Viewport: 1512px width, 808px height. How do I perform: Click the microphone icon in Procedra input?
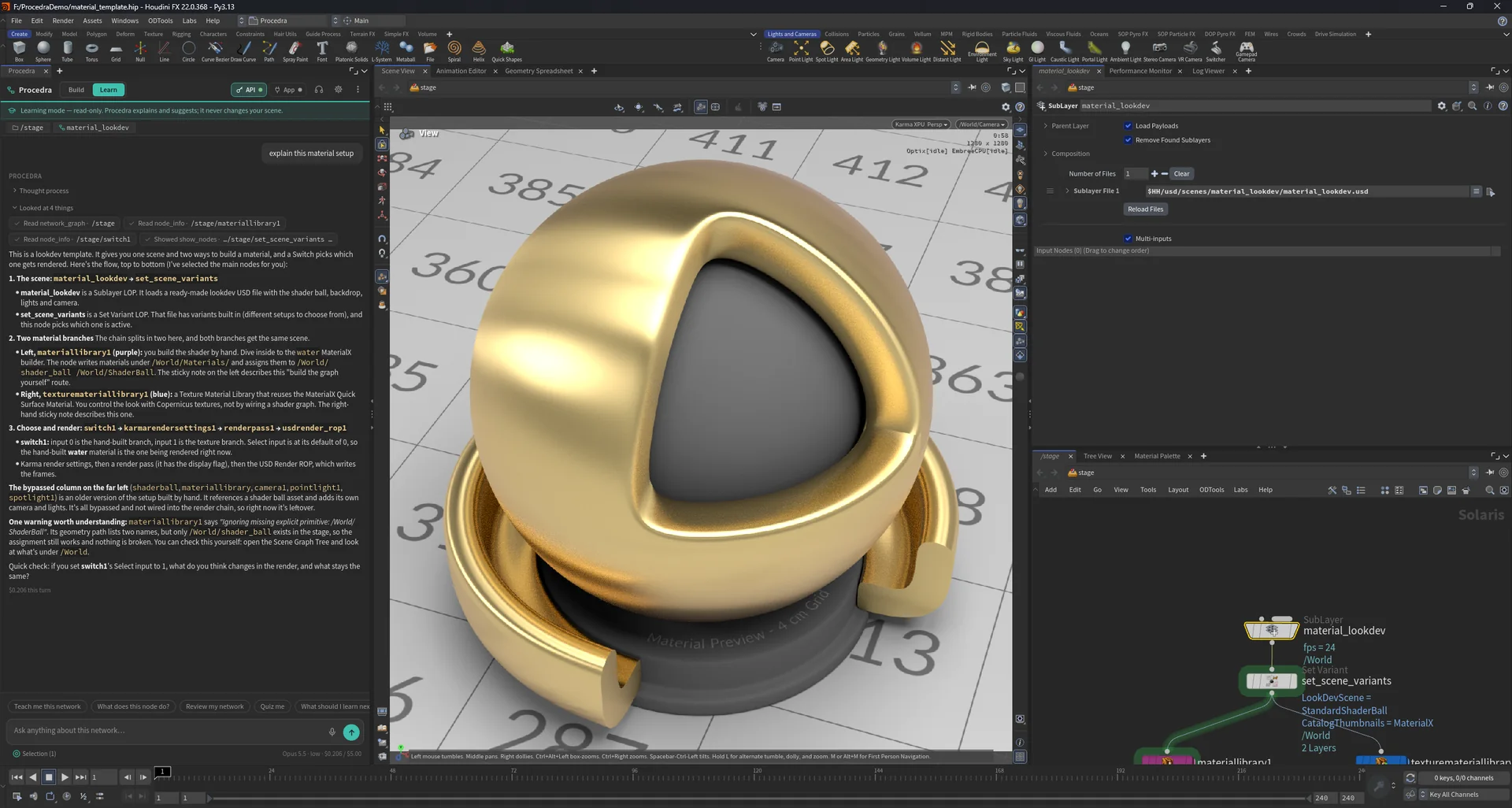click(332, 732)
